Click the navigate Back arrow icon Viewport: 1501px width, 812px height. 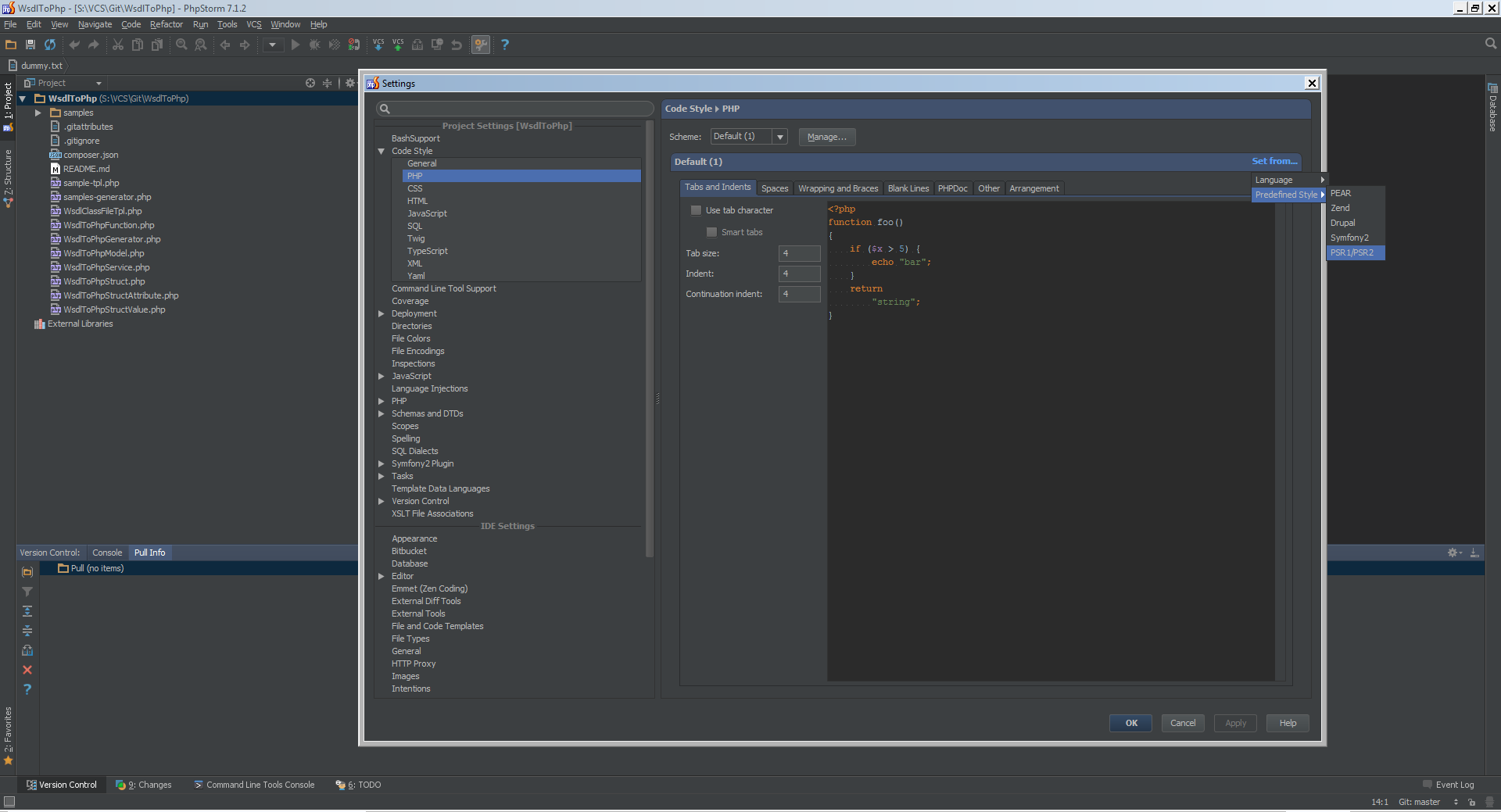pyautogui.click(x=225, y=45)
